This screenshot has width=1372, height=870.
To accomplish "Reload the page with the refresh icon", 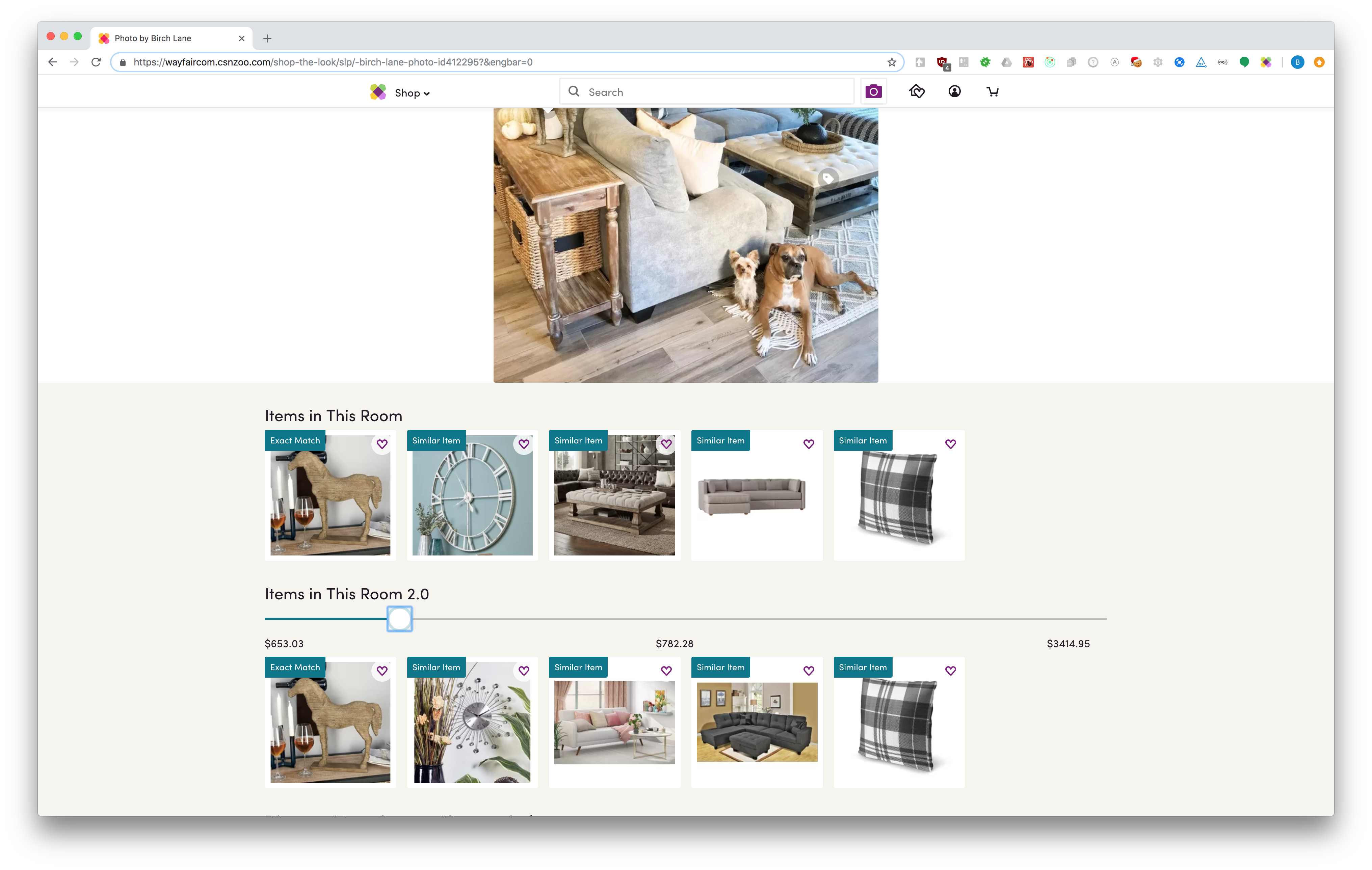I will click(96, 62).
